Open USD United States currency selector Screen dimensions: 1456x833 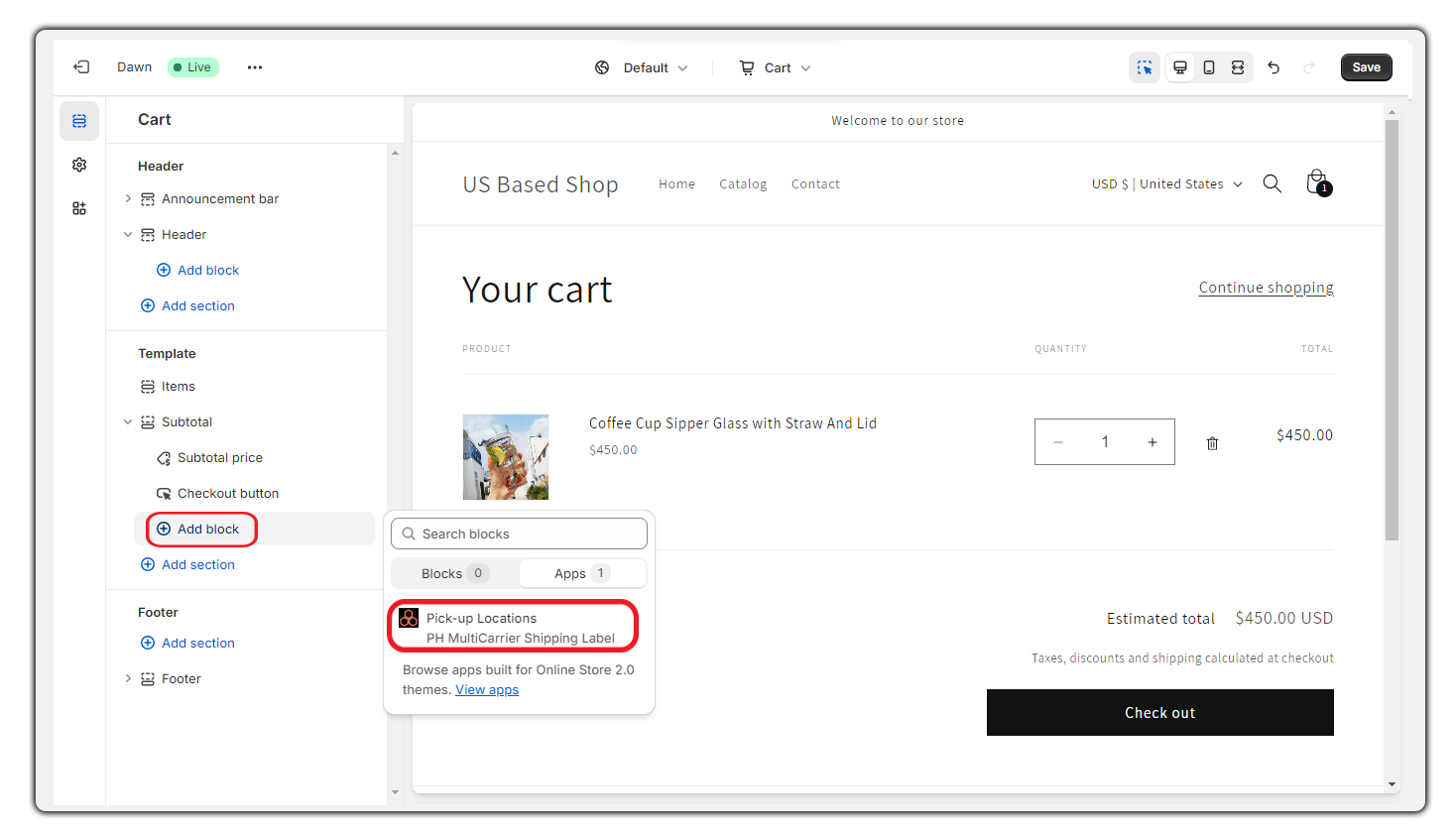point(1167,183)
